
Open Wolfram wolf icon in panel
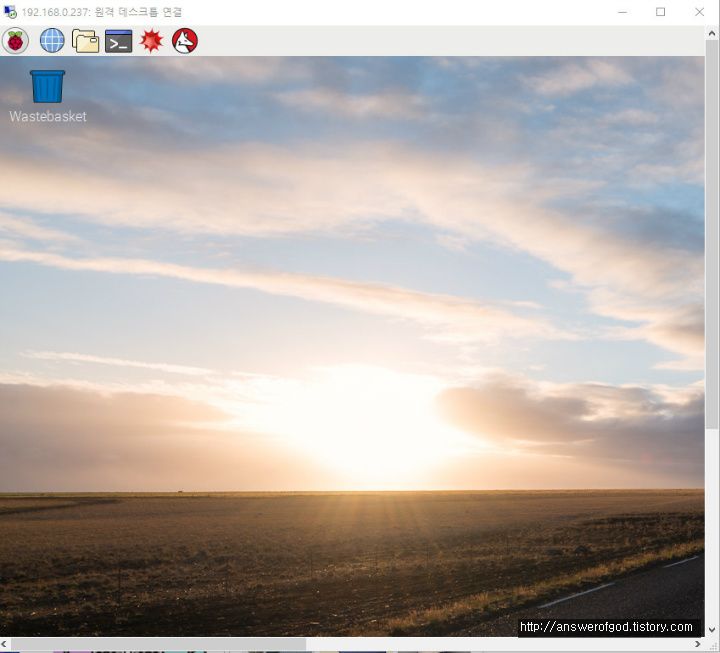click(185, 41)
